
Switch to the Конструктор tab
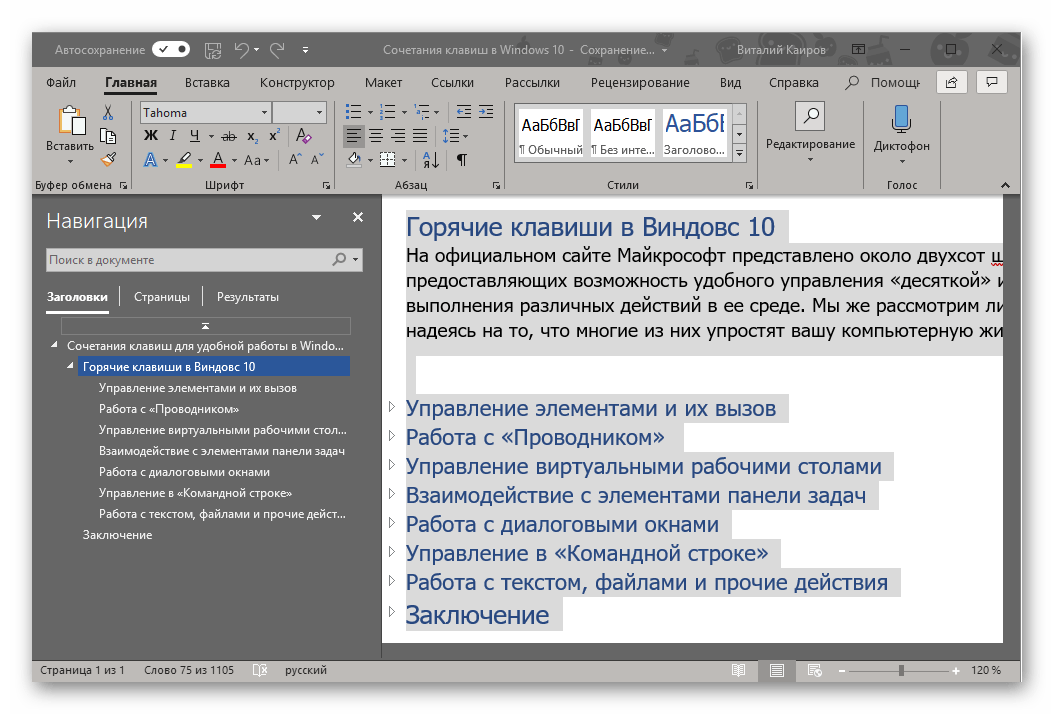pyautogui.click(x=297, y=83)
